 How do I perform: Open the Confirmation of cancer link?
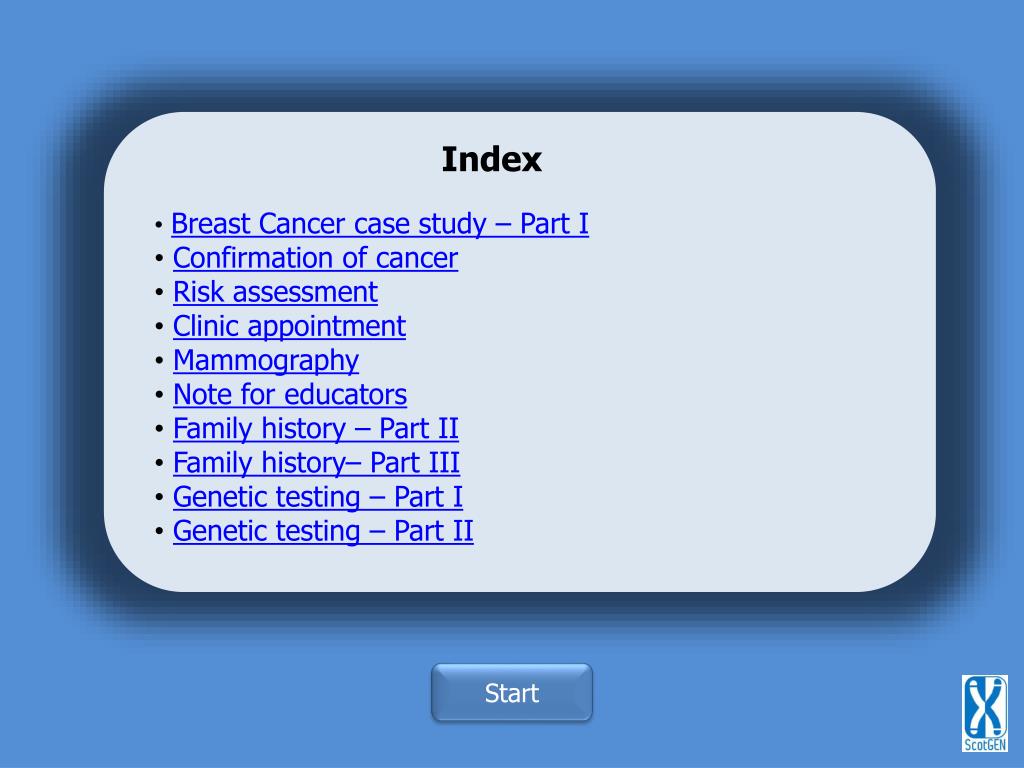315,258
